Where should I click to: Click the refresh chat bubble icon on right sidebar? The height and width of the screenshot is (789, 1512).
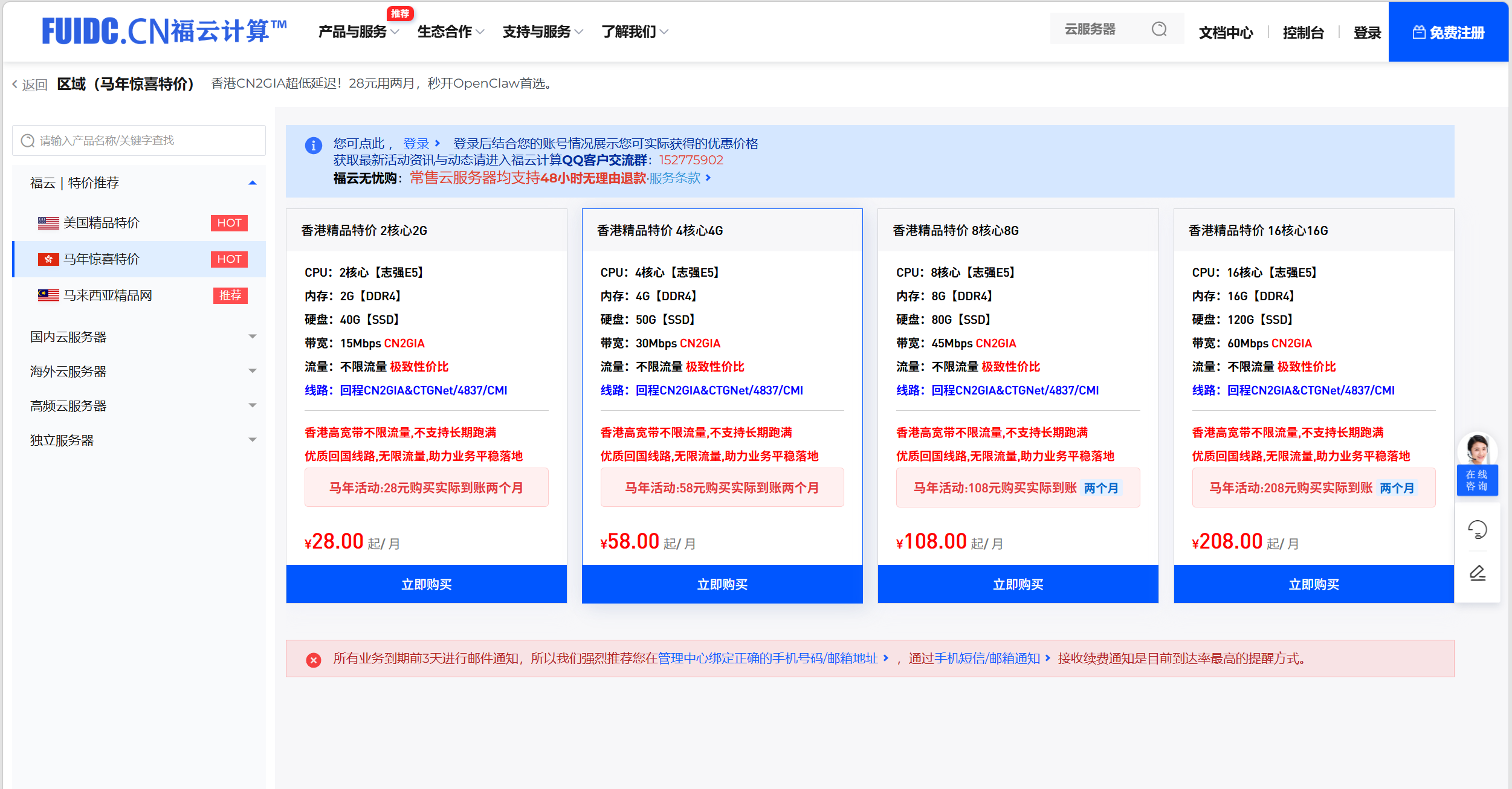[x=1477, y=530]
